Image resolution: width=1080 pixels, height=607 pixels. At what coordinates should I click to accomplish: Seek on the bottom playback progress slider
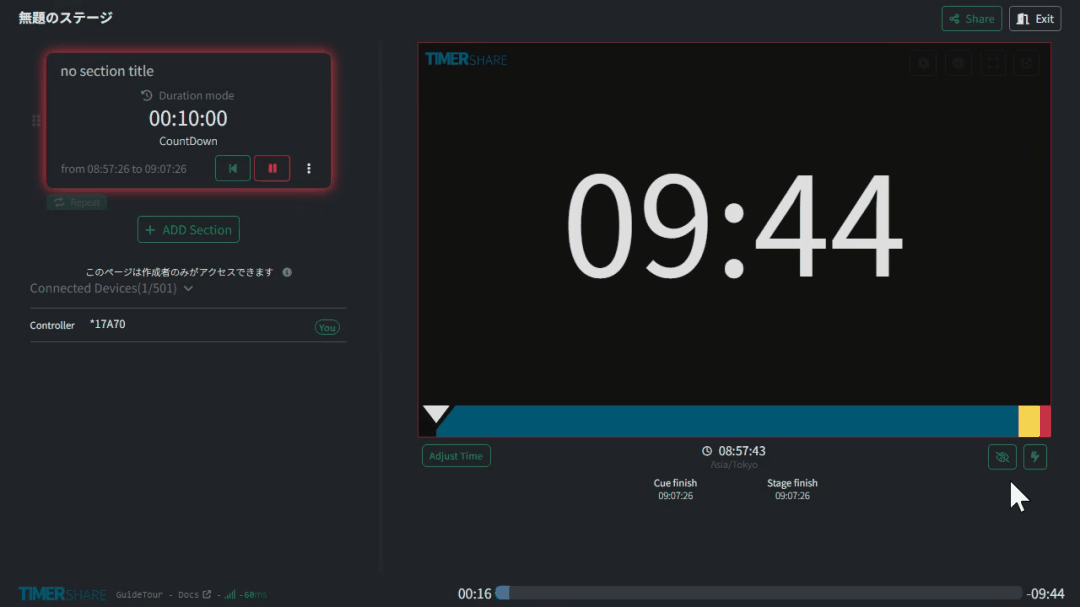pyautogui.click(x=760, y=593)
